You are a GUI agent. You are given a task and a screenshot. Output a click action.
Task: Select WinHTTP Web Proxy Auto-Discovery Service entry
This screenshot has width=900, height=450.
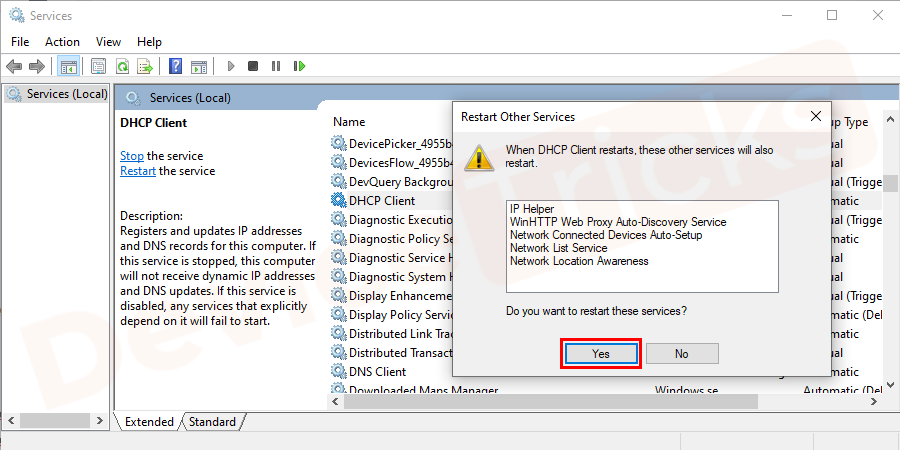click(x=618, y=222)
